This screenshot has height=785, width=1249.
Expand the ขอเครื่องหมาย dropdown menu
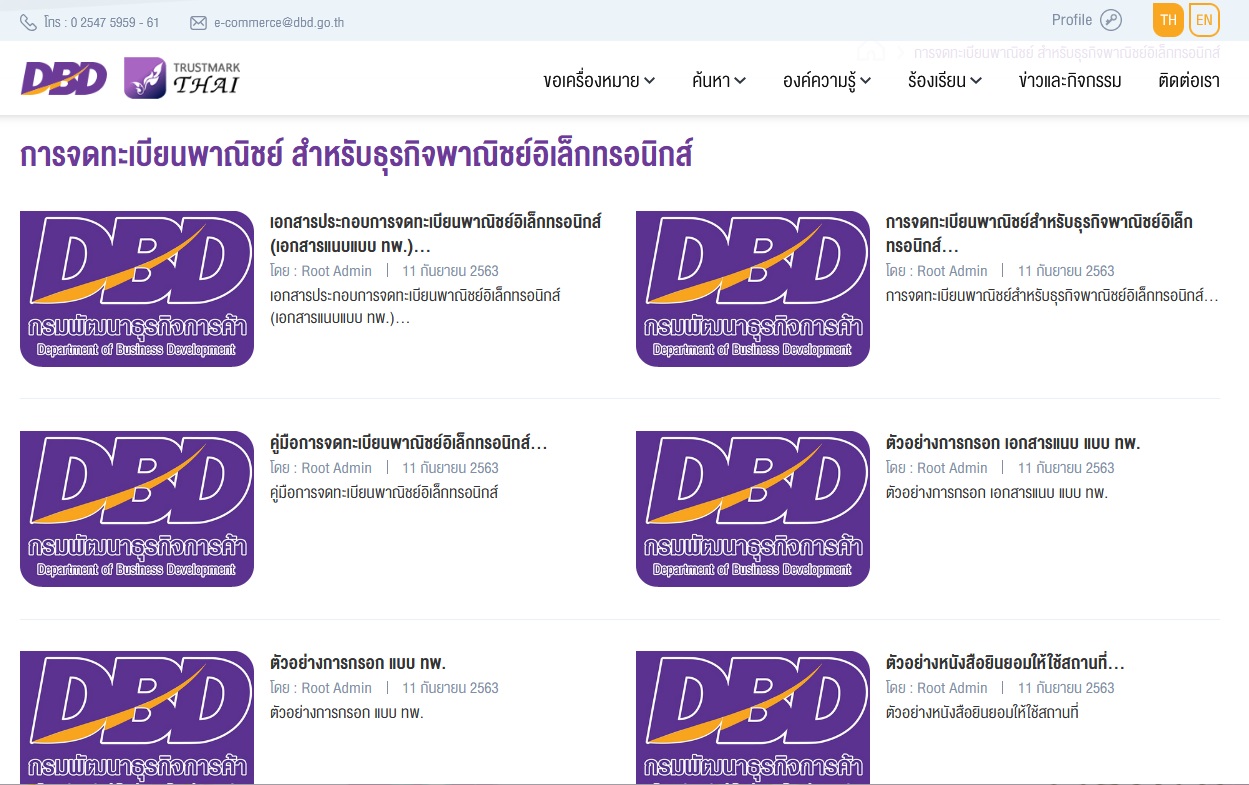click(x=599, y=81)
